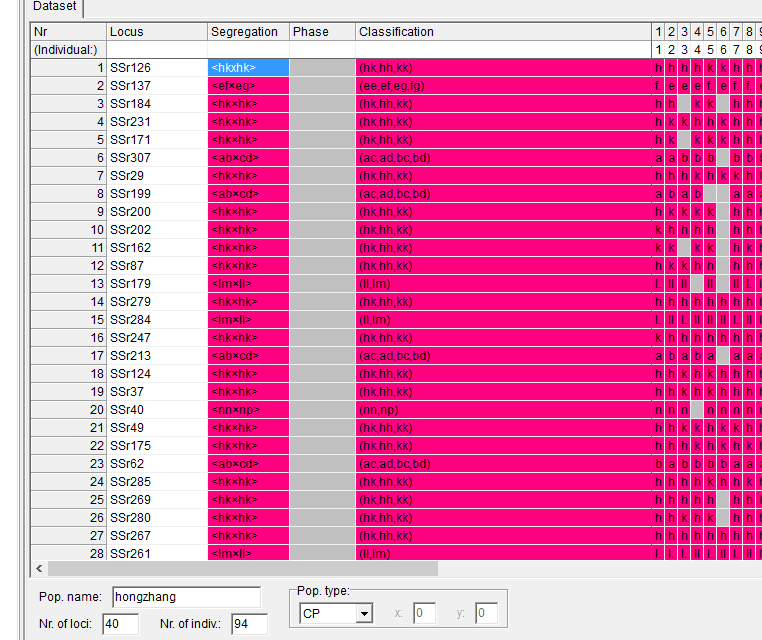Click the (Individual:) row label
Viewport: 762px width, 640px height.
tap(69, 50)
